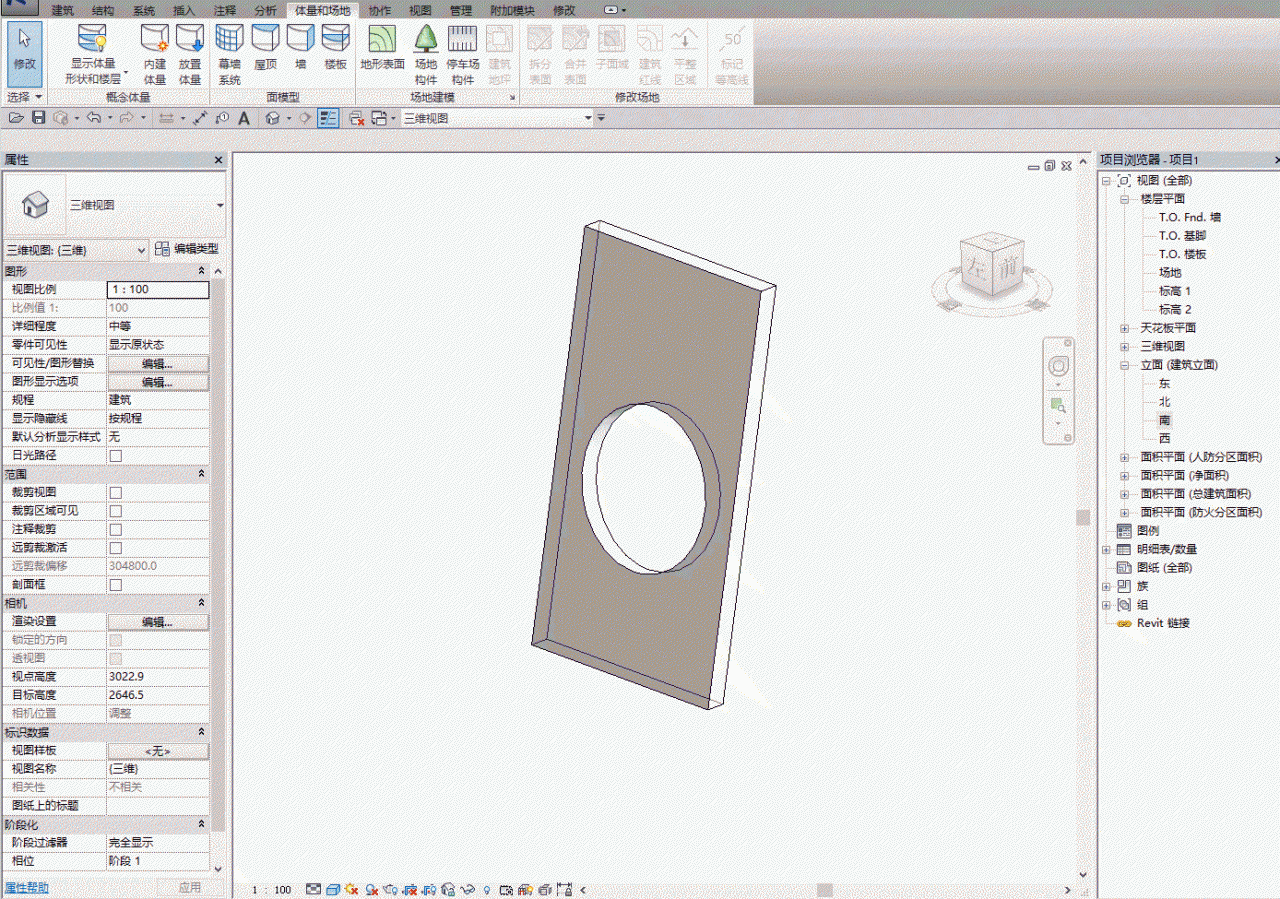Image resolution: width=1280 pixels, height=899 pixels.
Task: Switch to the 管理 ribbon tab
Action: coord(460,11)
